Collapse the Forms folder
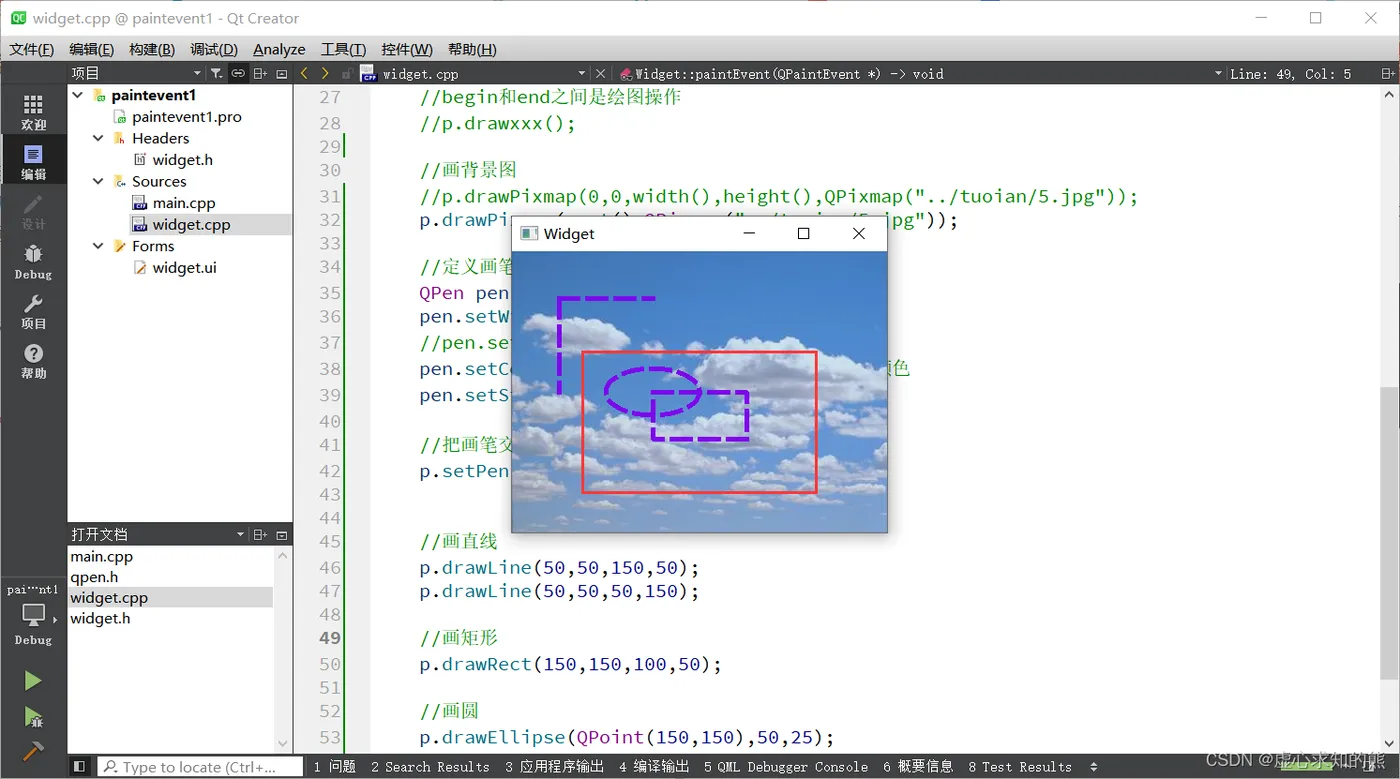This screenshot has height=779, width=1400. pos(98,246)
